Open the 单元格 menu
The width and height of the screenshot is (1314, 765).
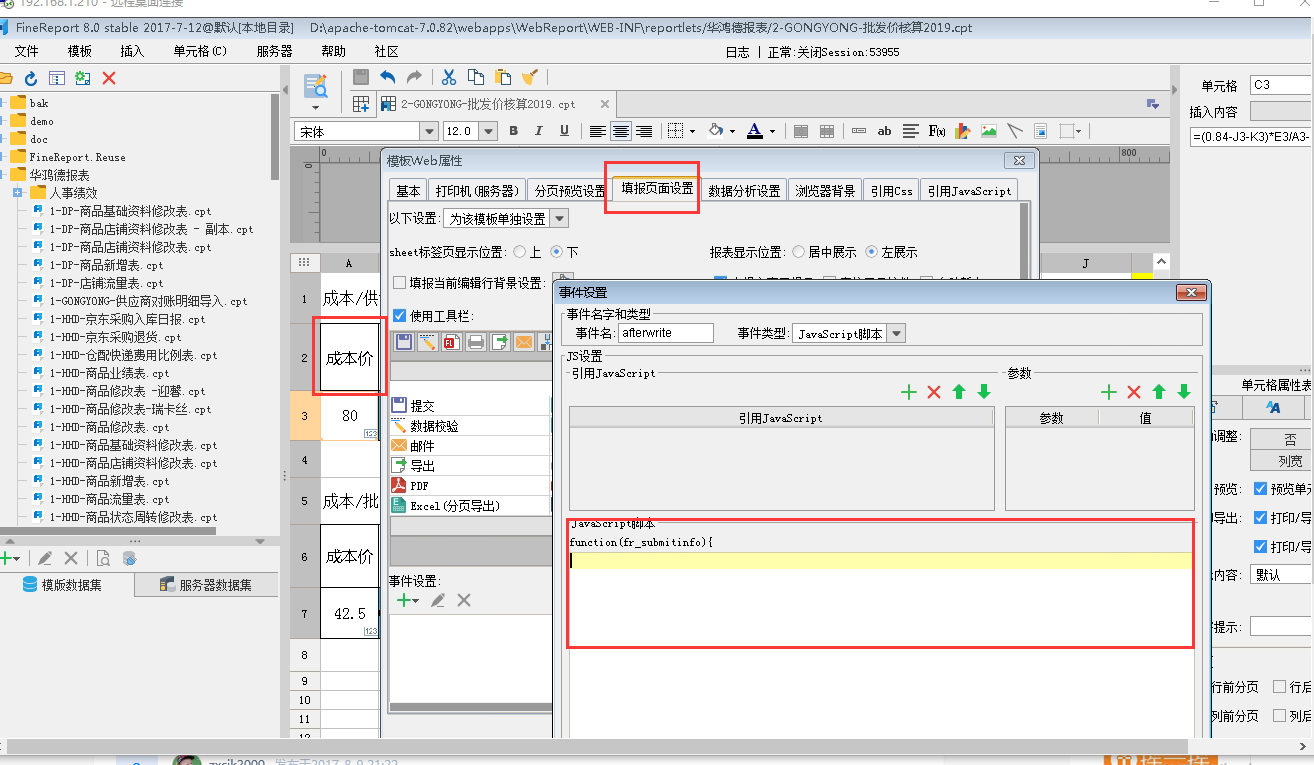(x=199, y=51)
